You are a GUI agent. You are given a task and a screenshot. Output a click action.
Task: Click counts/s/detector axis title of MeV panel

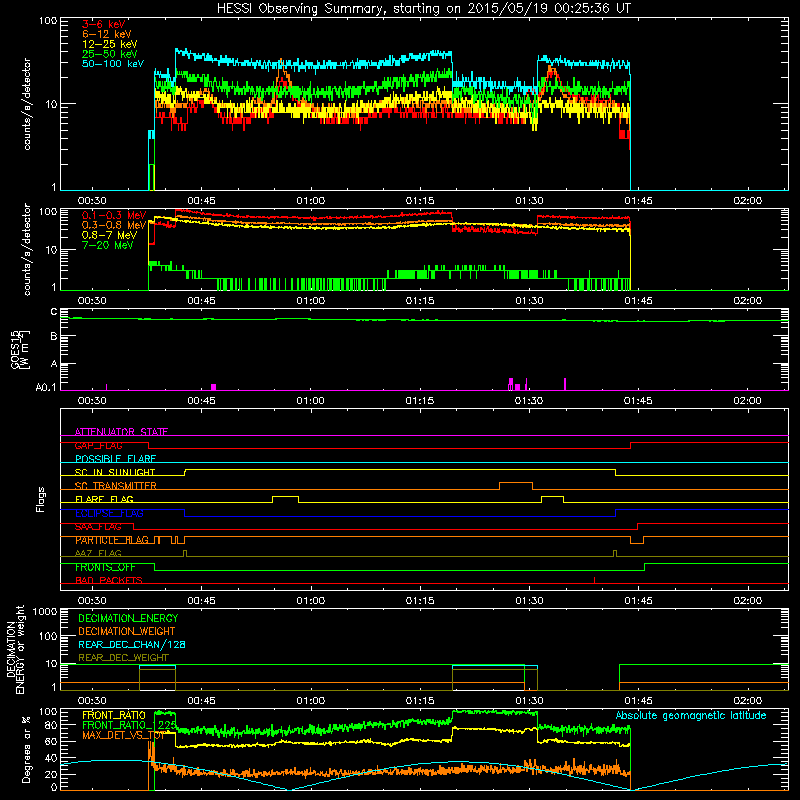pos(27,249)
